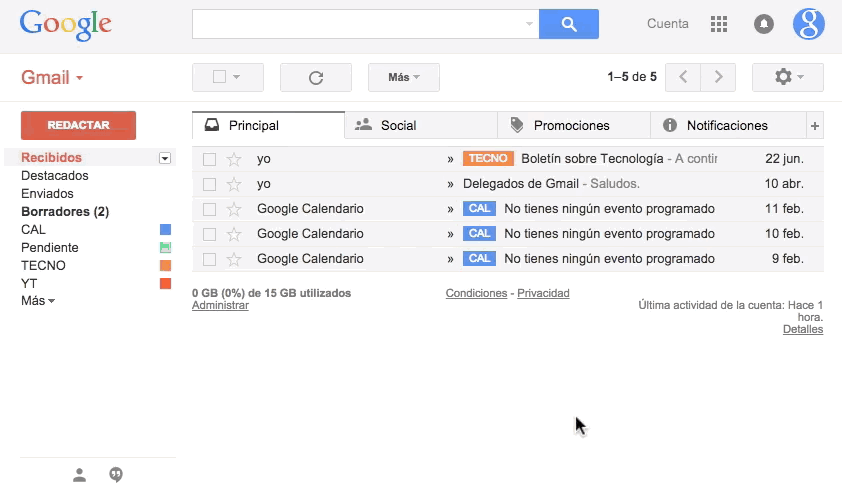This screenshot has width=842, height=486.
Task: Select the 9 feb. Calendario email checkbox
Action: point(209,259)
